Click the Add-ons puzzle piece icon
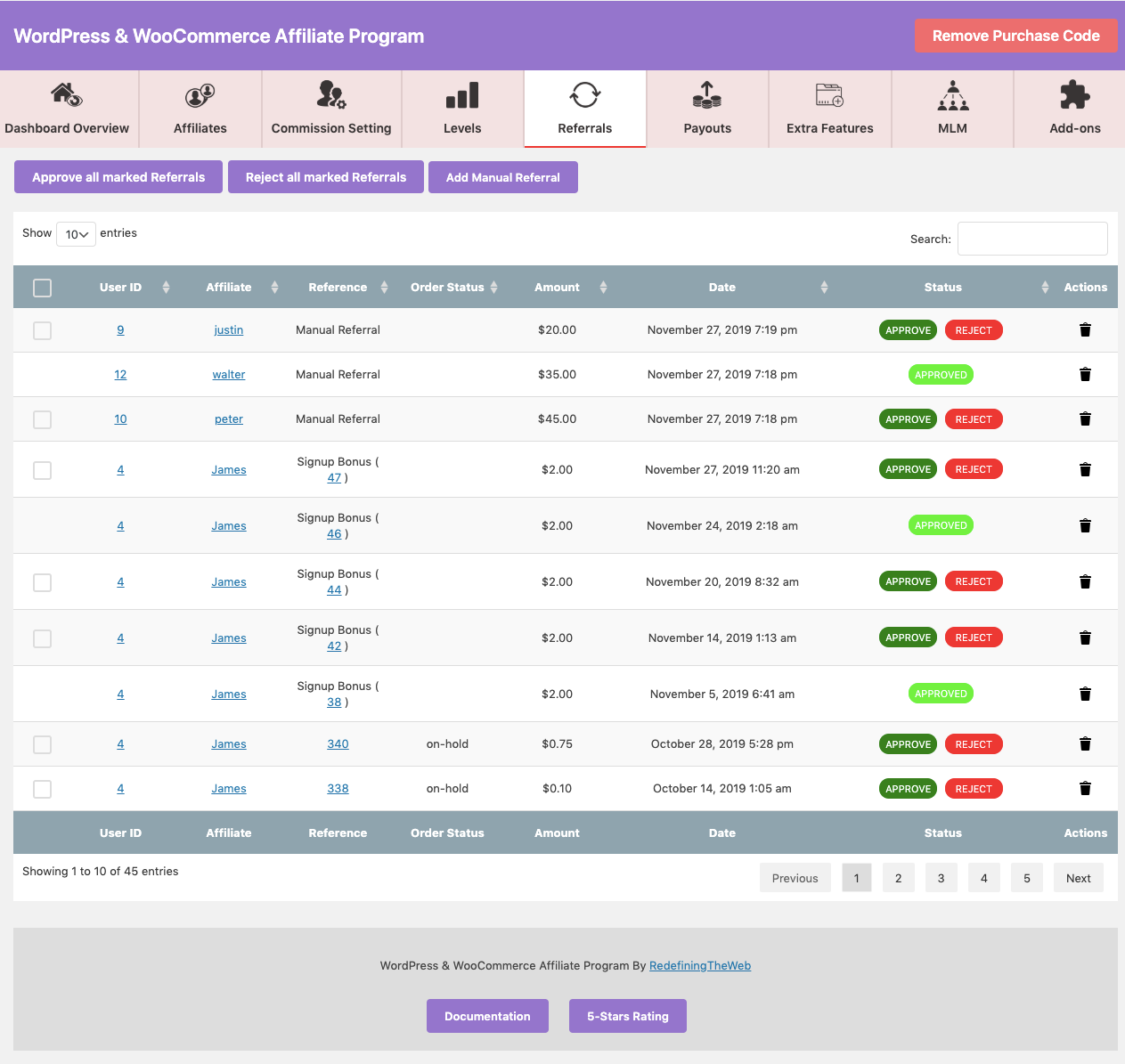 point(1075,94)
